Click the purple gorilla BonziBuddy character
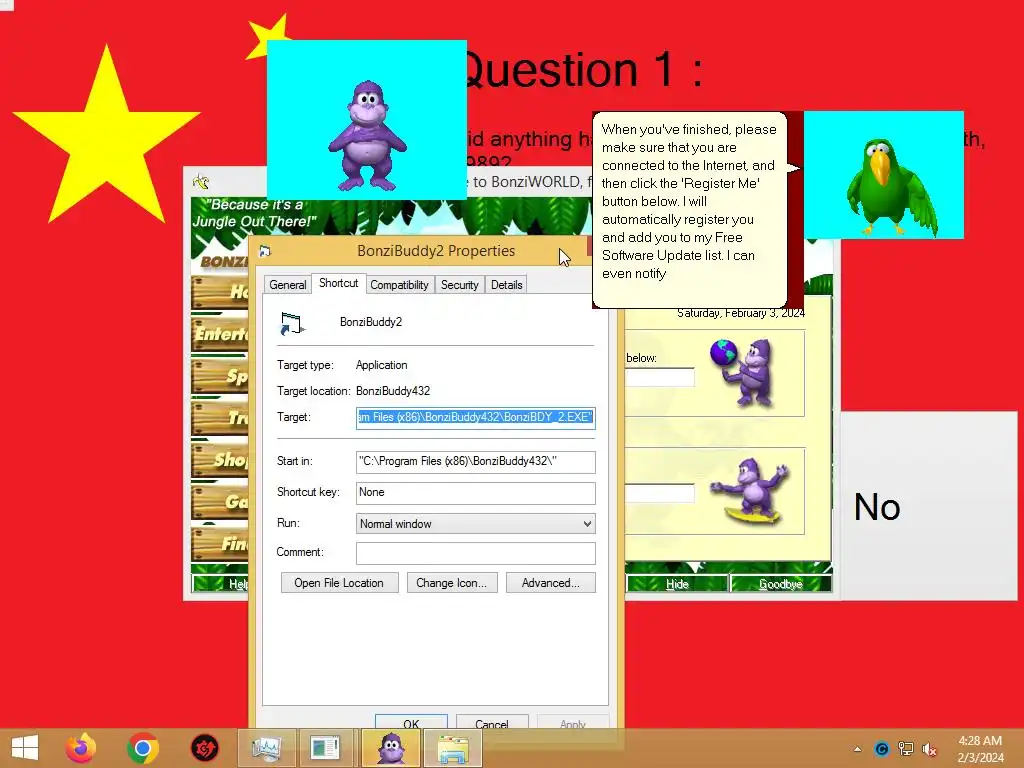This screenshot has width=1024, height=768. pyautogui.click(x=367, y=136)
